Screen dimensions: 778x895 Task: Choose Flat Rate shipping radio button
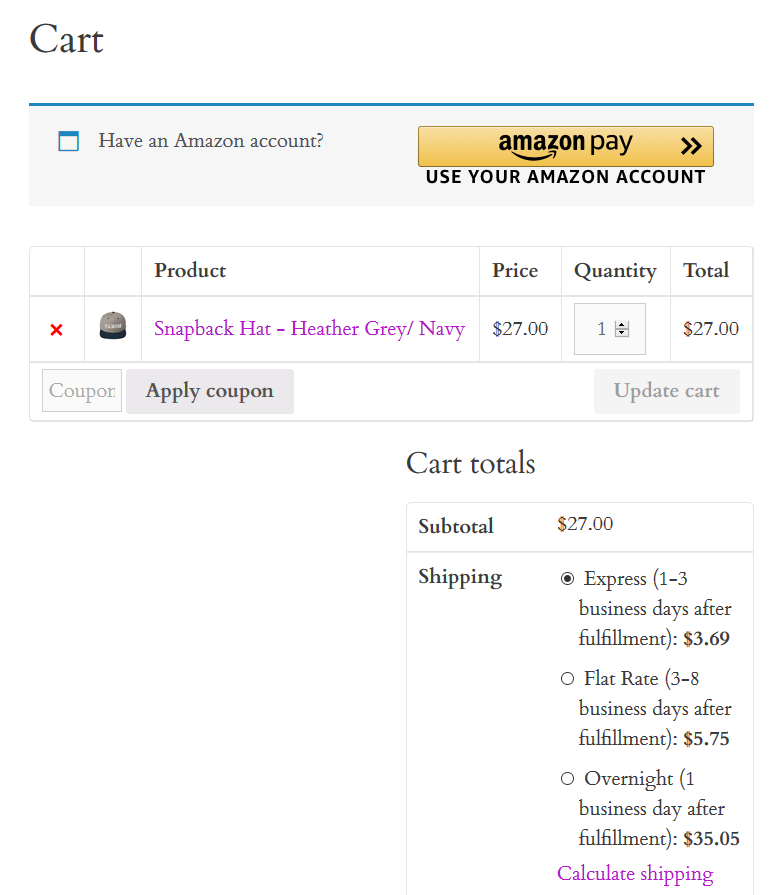pyautogui.click(x=567, y=679)
